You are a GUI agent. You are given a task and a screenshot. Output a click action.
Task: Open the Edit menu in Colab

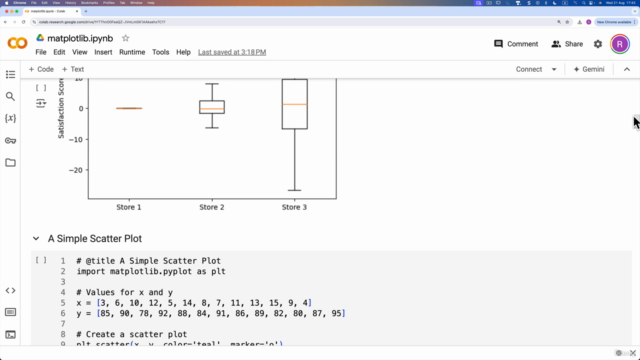pos(59,52)
